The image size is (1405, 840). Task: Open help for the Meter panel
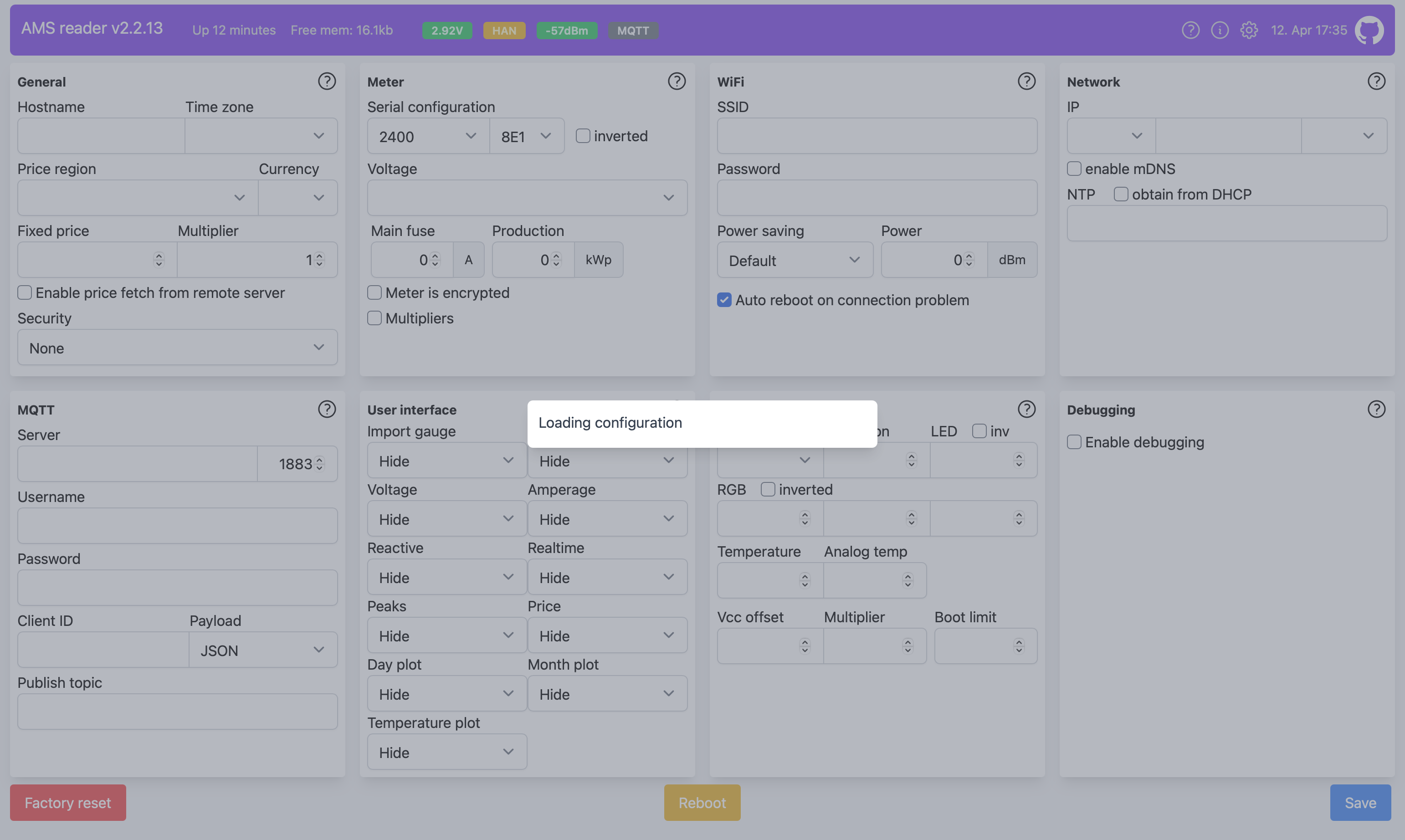click(677, 81)
